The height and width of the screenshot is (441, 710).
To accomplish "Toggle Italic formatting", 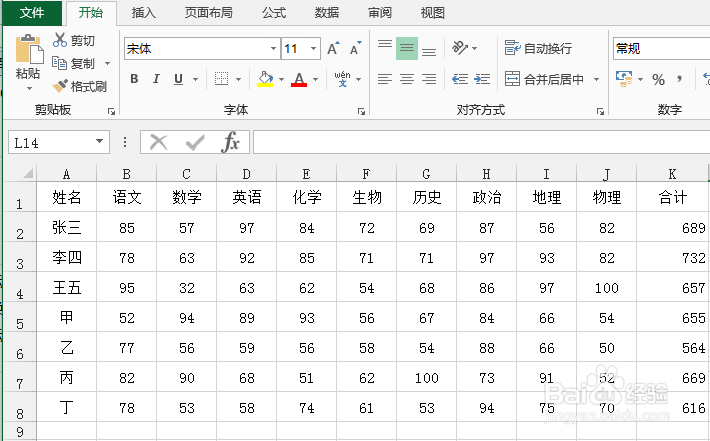I will click(x=156, y=79).
